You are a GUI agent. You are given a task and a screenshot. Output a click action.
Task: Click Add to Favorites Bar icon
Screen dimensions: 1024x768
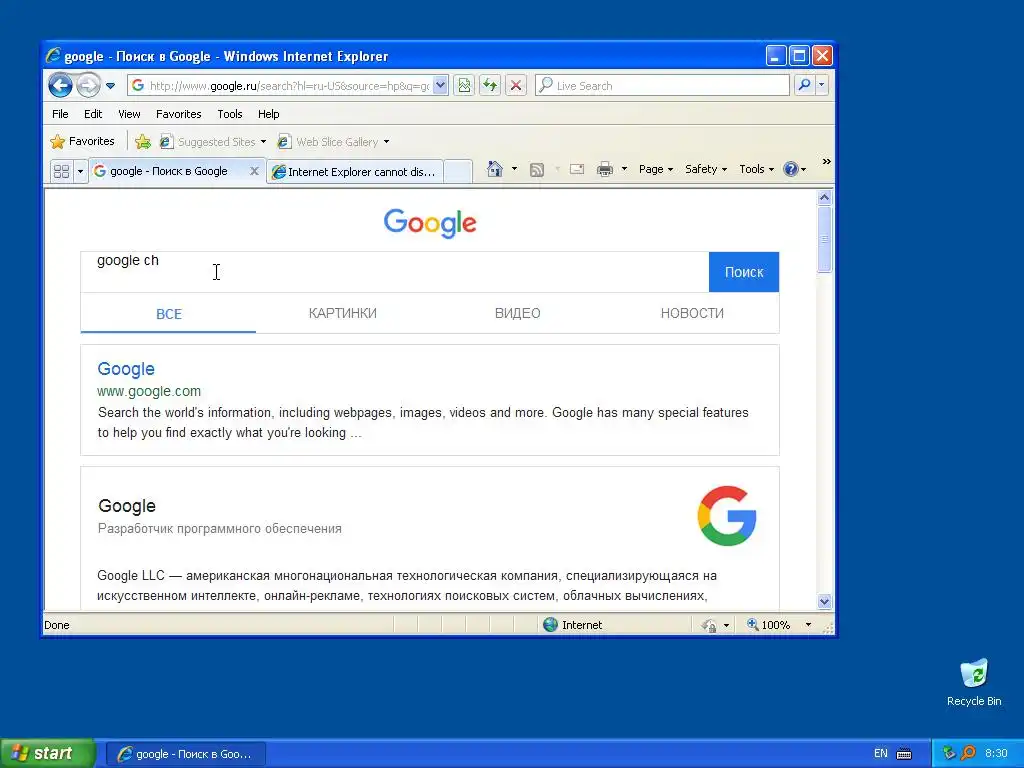click(143, 142)
